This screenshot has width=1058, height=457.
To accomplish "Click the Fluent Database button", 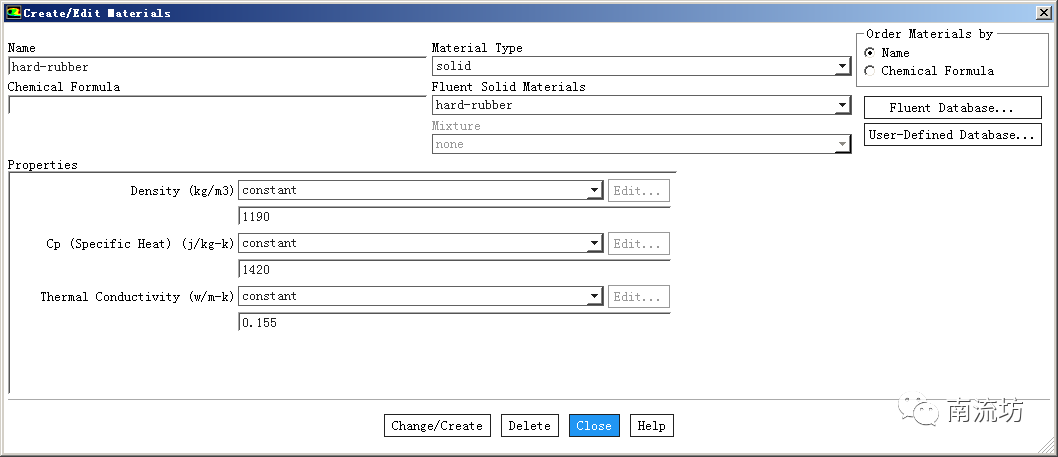I will point(953,108).
